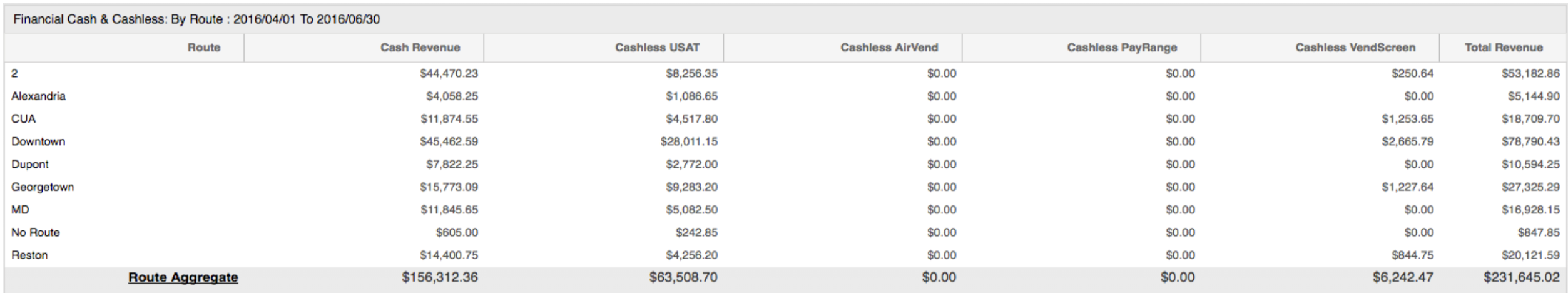
Task: Click Downtown total revenue $78,790.43
Action: pos(1530,141)
